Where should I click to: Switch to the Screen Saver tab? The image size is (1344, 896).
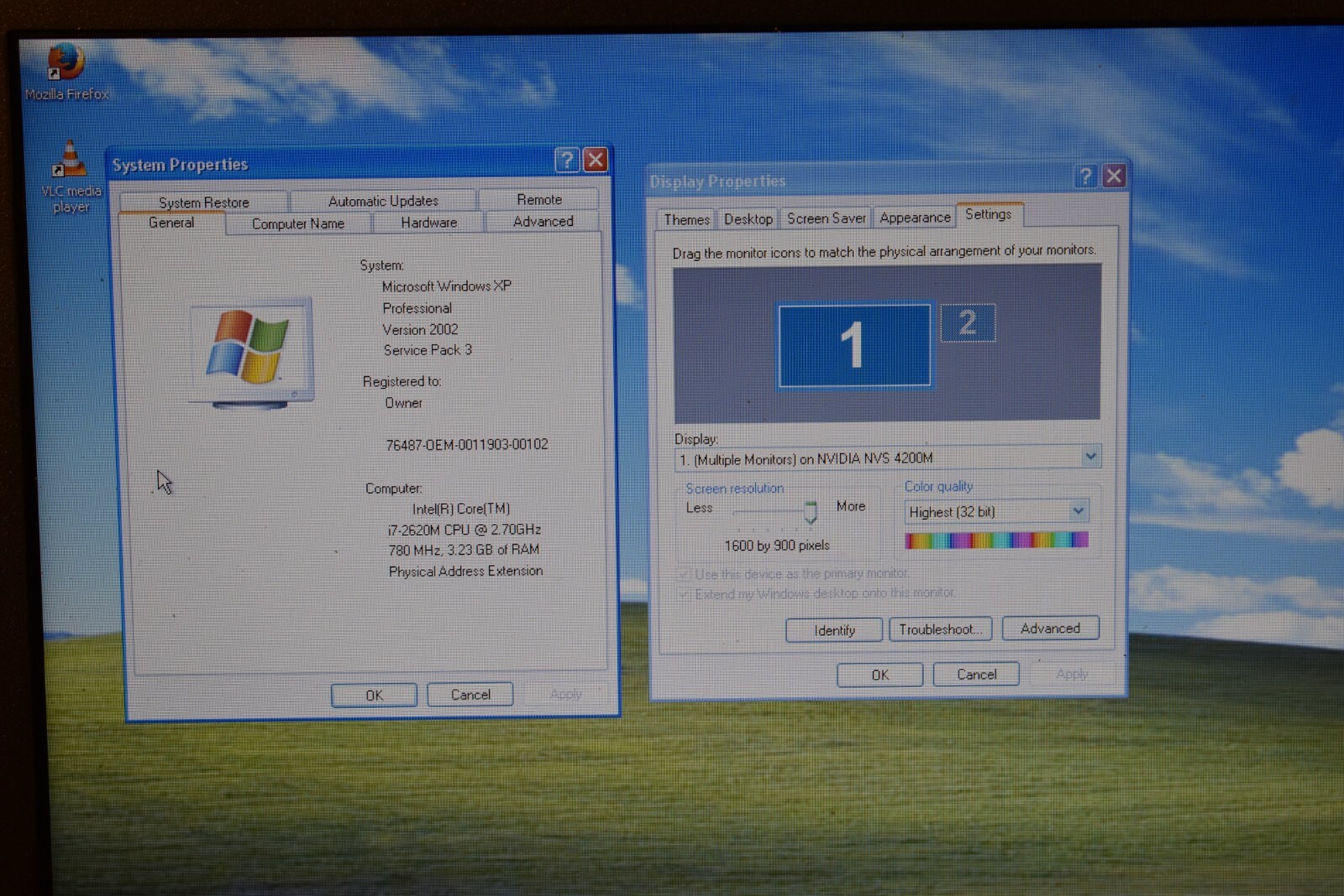[x=826, y=218]
